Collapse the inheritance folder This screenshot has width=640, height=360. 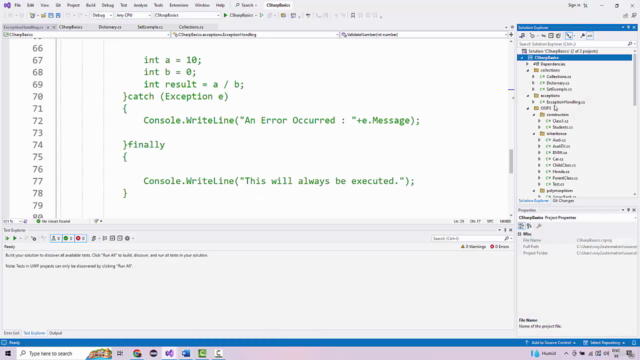click(534, 133)
